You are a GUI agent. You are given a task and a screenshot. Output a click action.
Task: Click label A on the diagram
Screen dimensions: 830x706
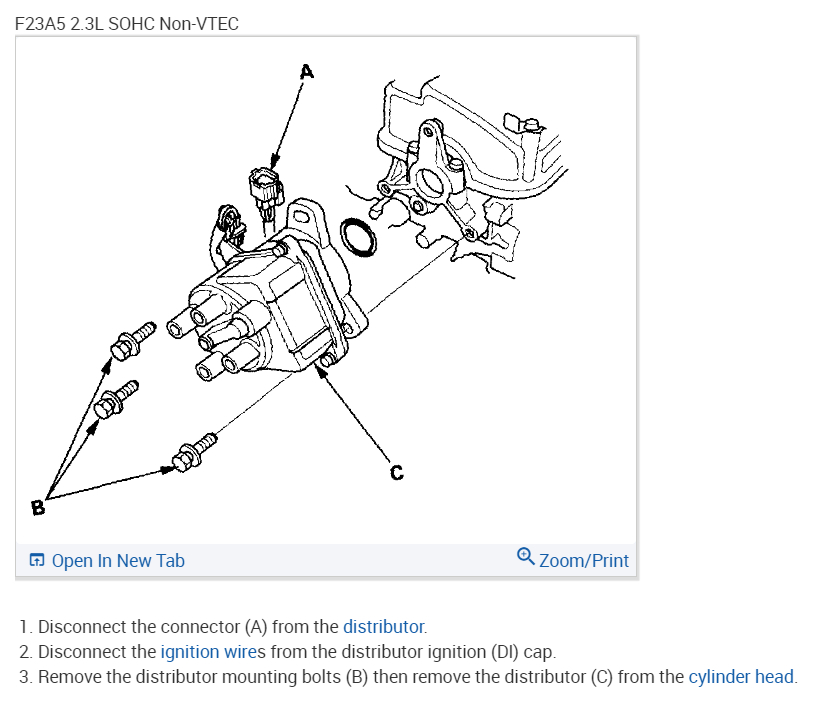(307, 71)
